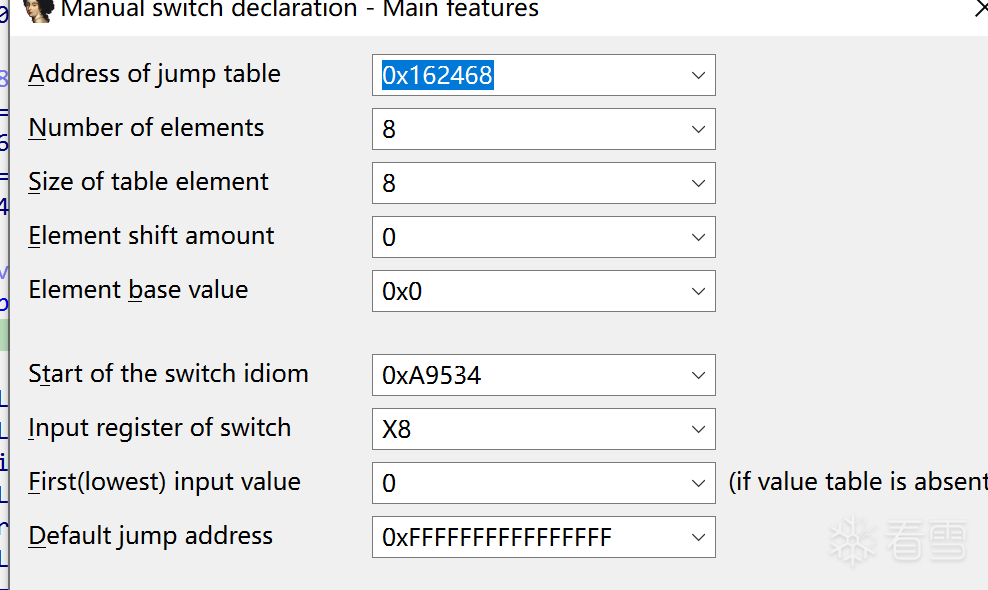Expand Address of jump table dropdown
The width and height of the screenshot is (988, 590).
pos(698,75)
